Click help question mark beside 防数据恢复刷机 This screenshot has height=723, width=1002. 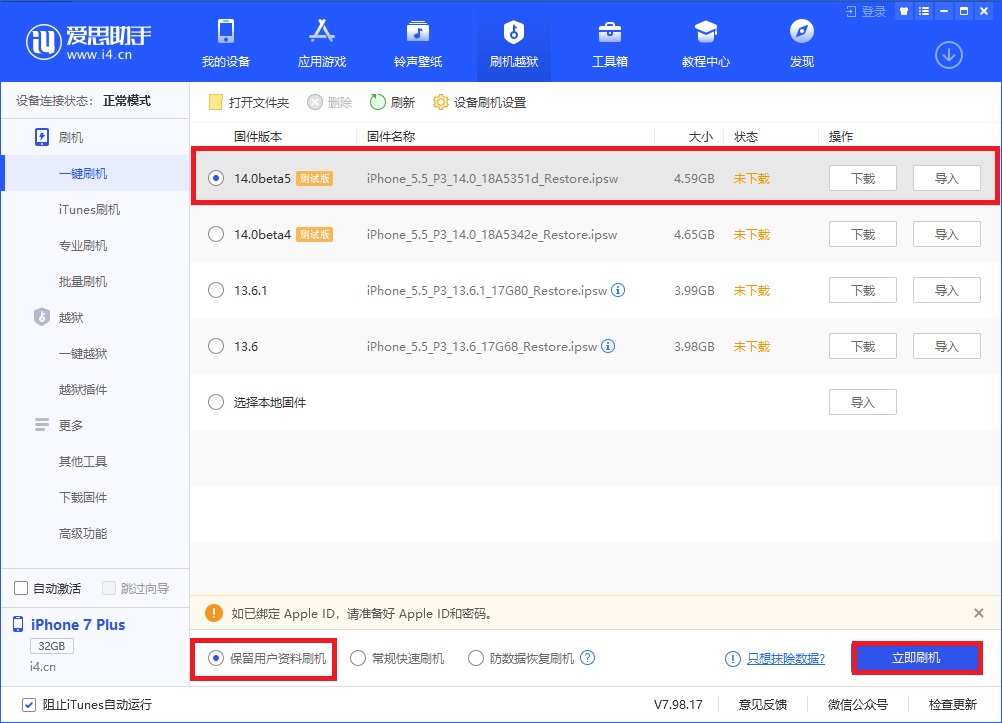click(587, 658)
